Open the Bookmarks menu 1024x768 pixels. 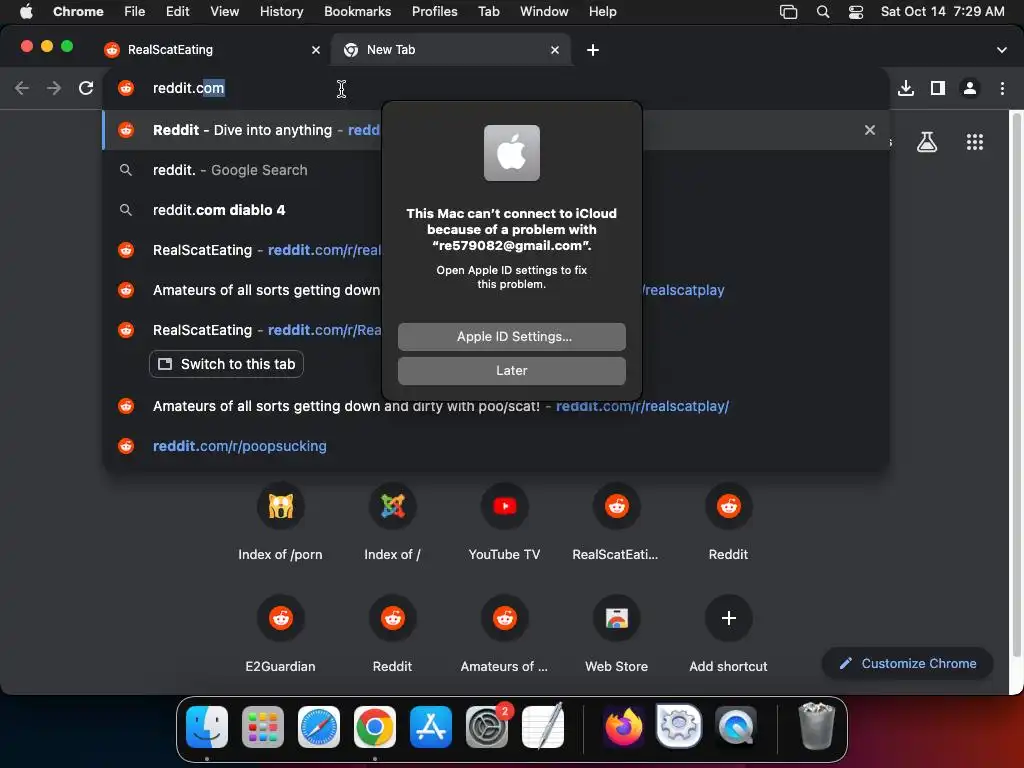(357, 12)
